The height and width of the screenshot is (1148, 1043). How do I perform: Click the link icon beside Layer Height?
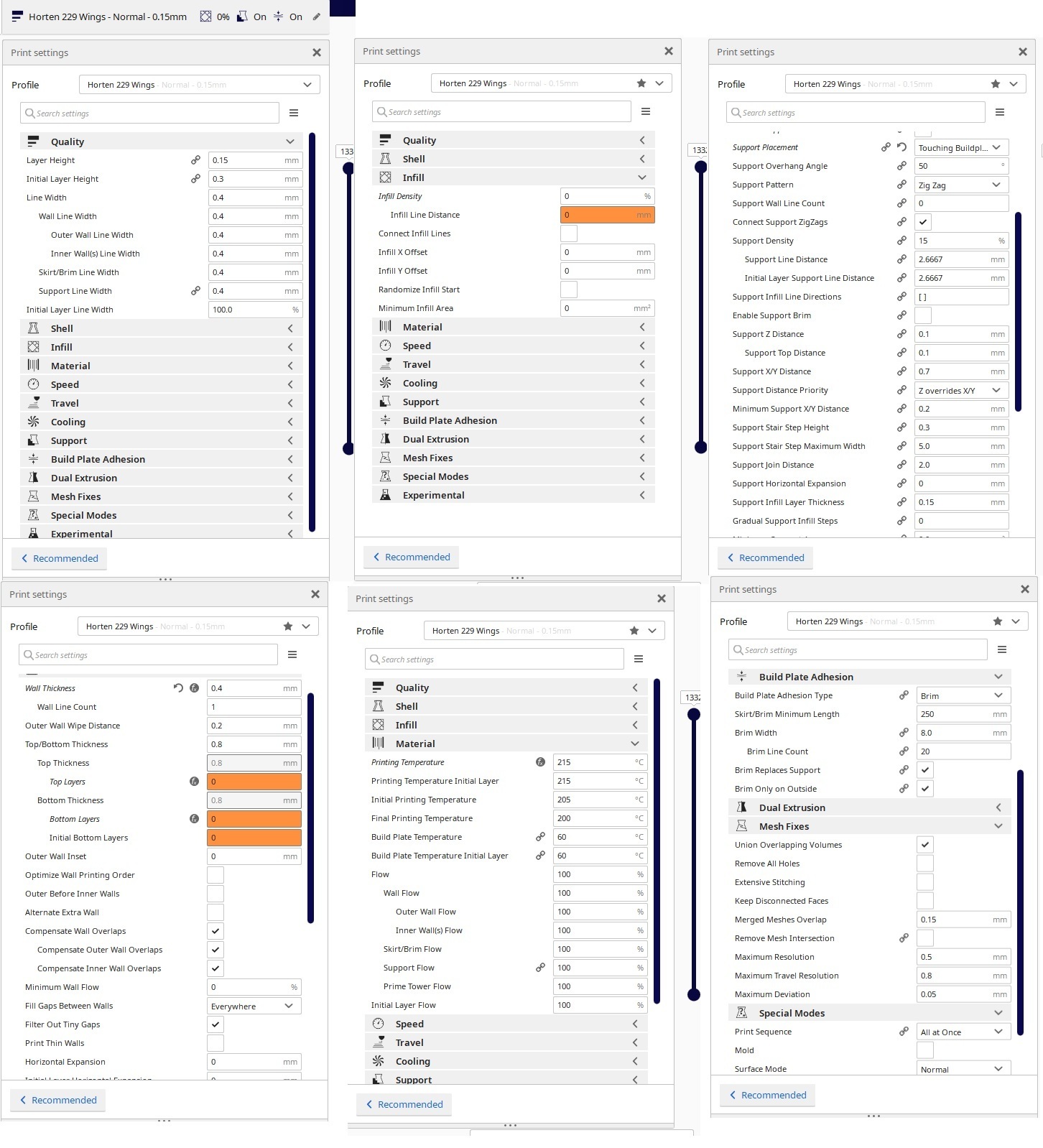click(x=195, y=160)
